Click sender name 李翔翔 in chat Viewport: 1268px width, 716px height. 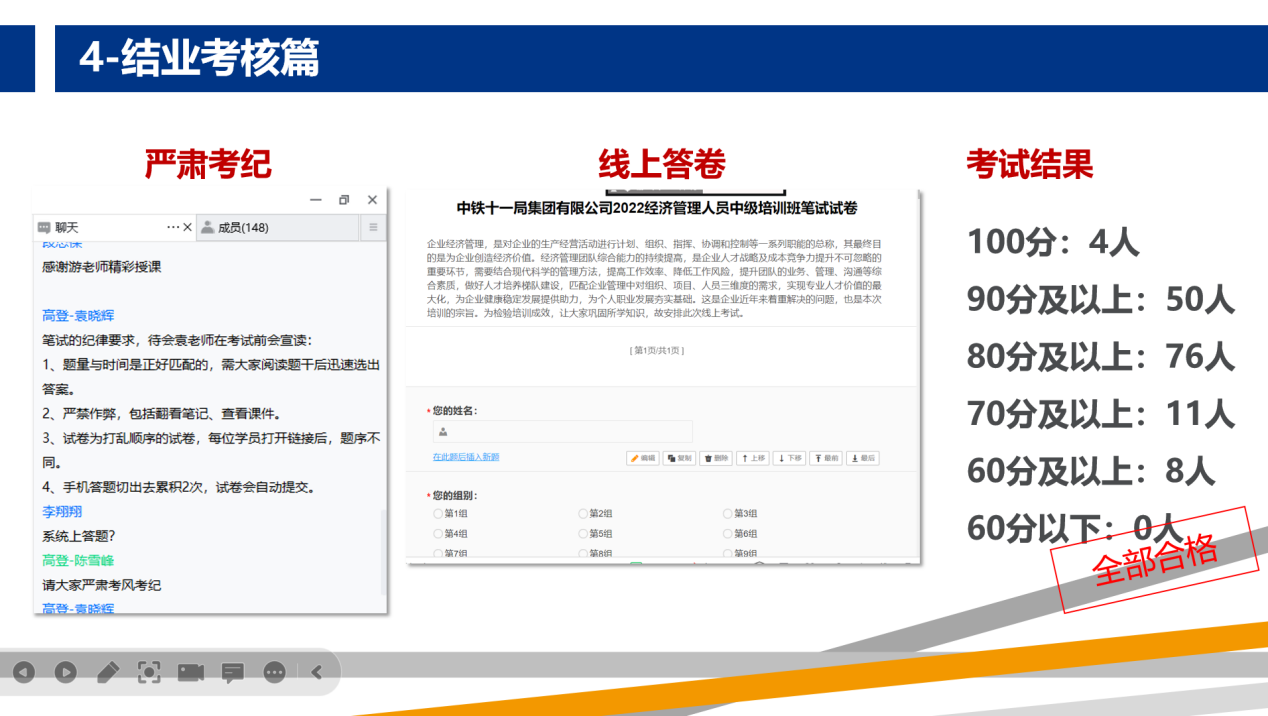[x=60, y=511]
